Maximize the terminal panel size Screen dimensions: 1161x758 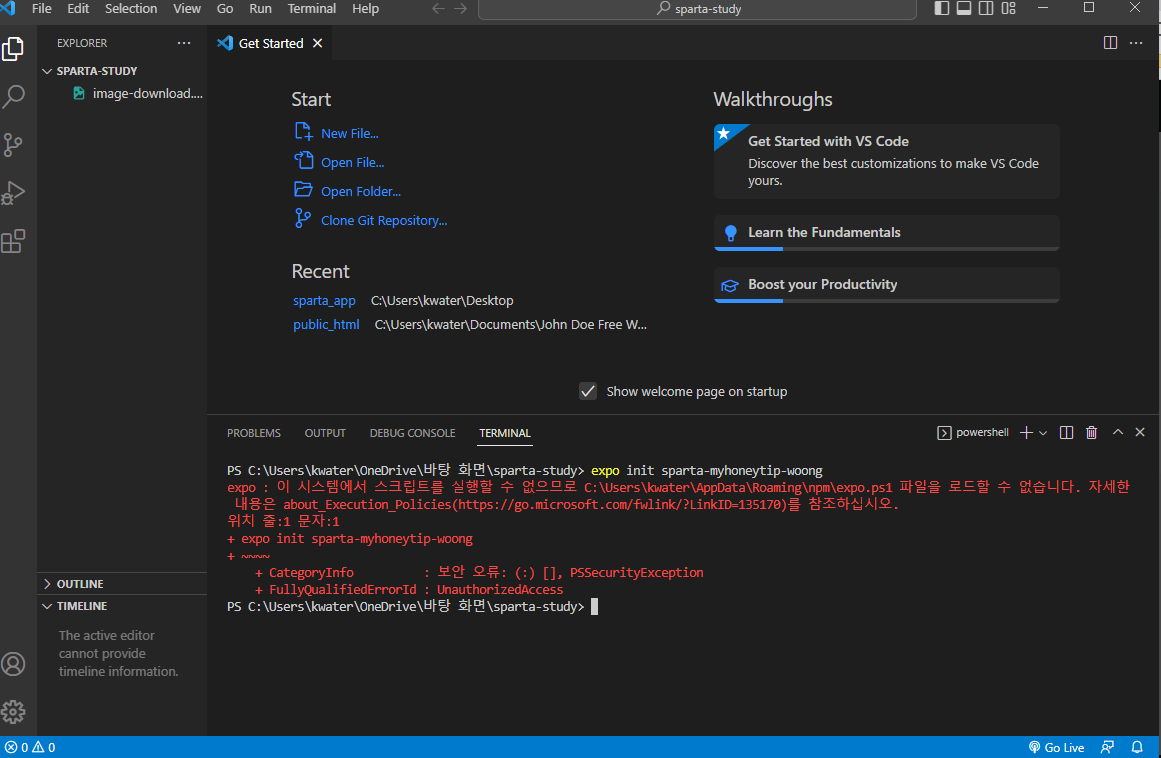point(1118,432)
